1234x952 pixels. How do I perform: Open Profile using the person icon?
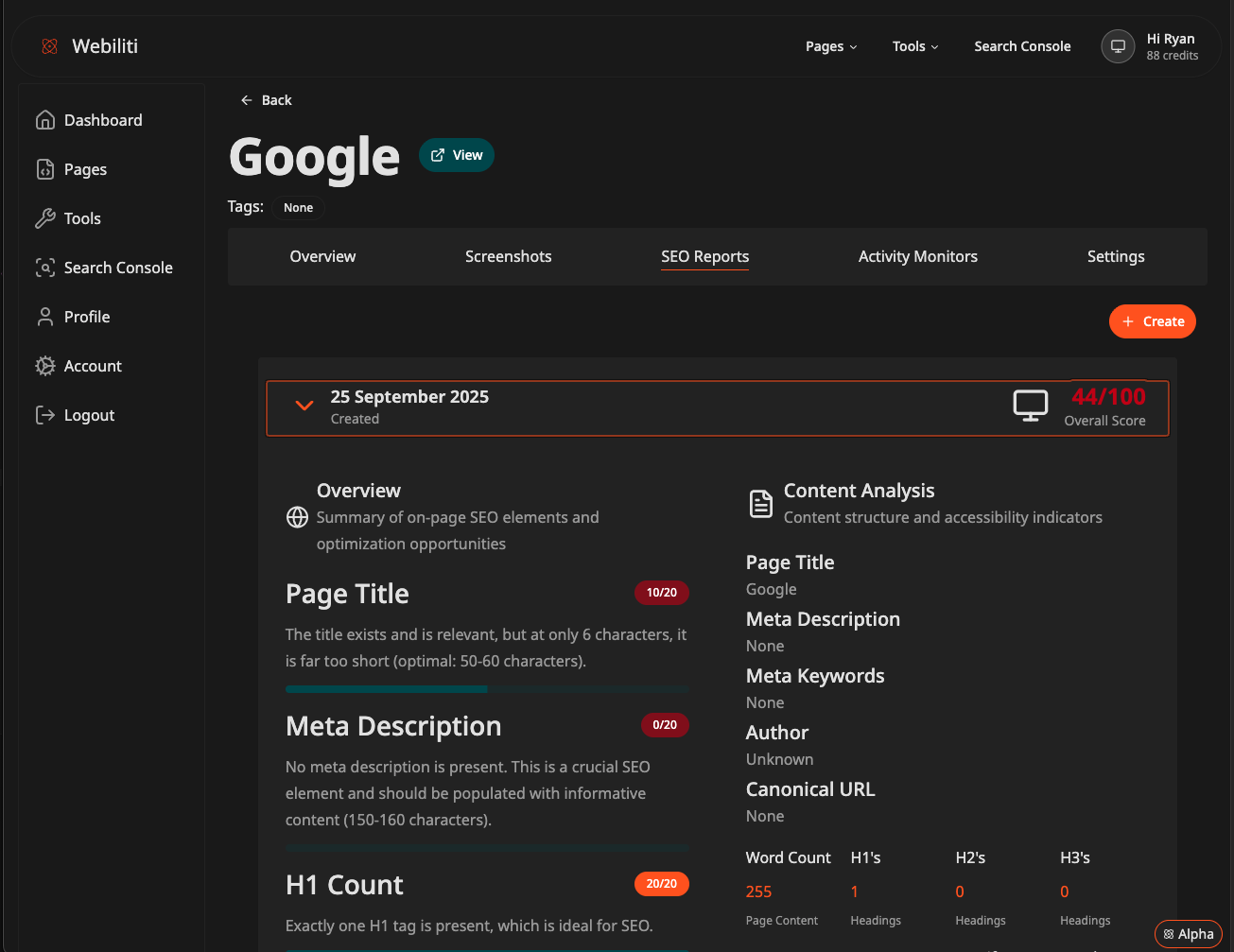click(x=44, y=317)
